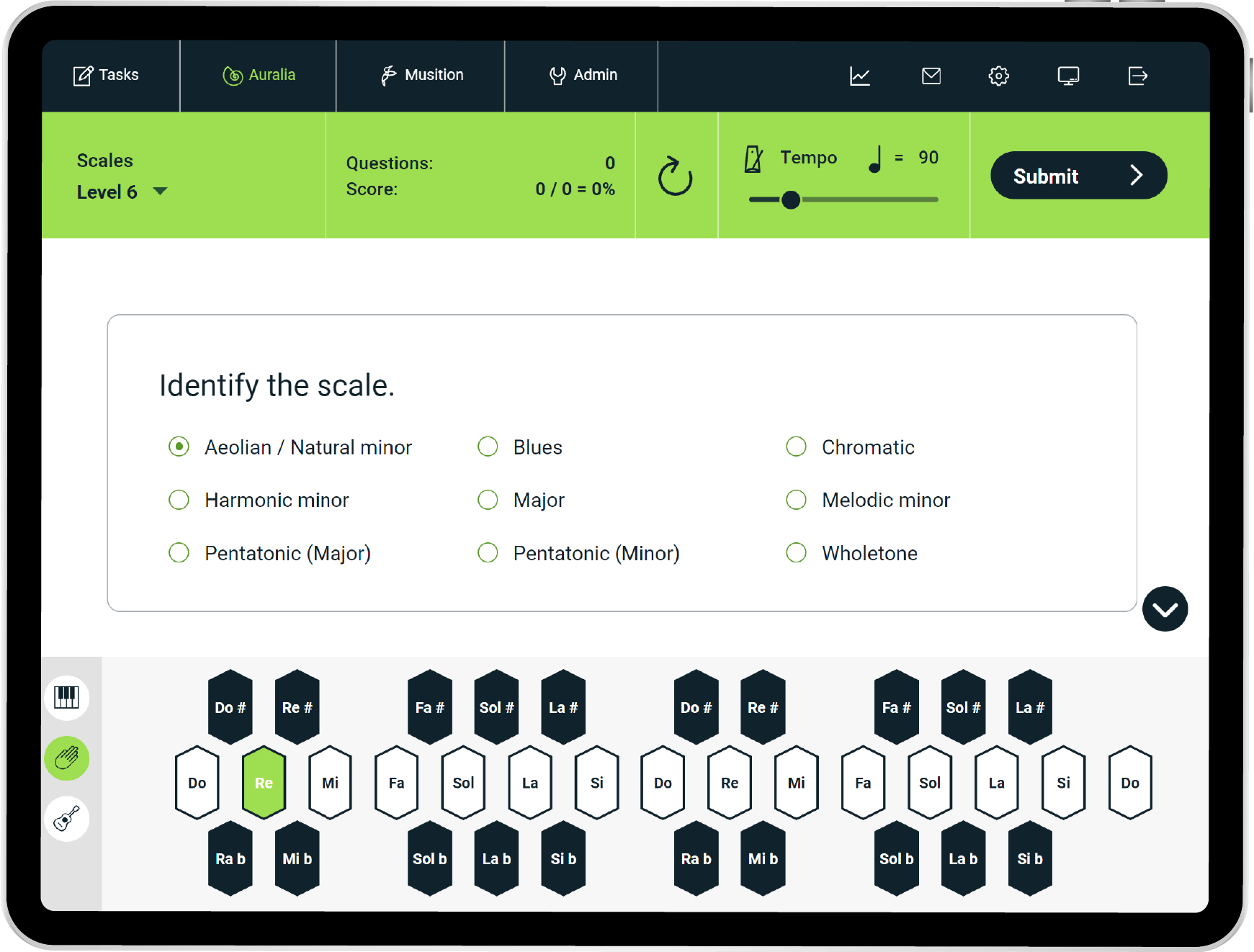Image resolution: width=1254 pixels, height=952 pixels.
Task: Choose the Blues scale answer
Action: [x=488, y=447]
